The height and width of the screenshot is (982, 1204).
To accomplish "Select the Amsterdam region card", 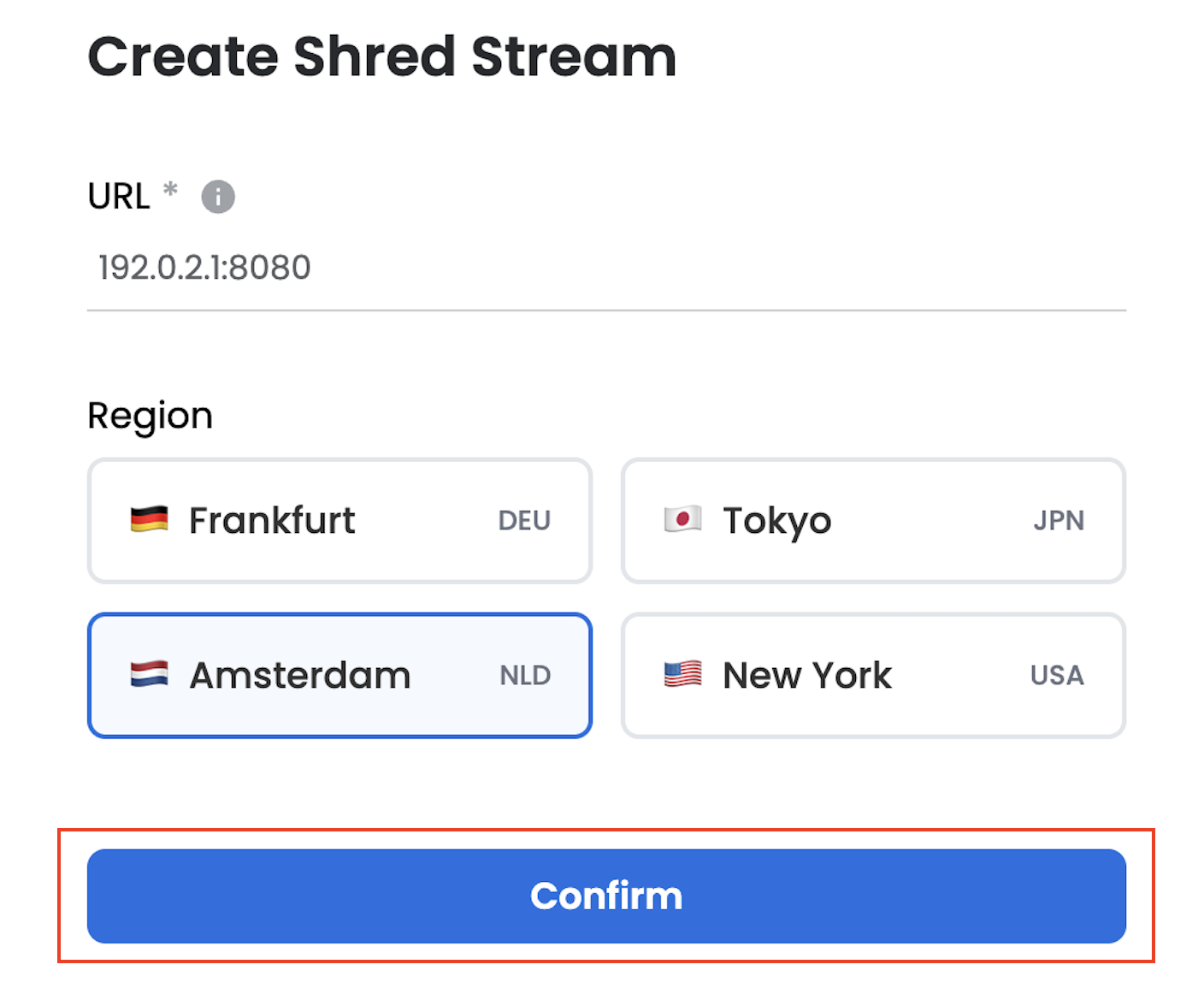I will coord(339,675).
